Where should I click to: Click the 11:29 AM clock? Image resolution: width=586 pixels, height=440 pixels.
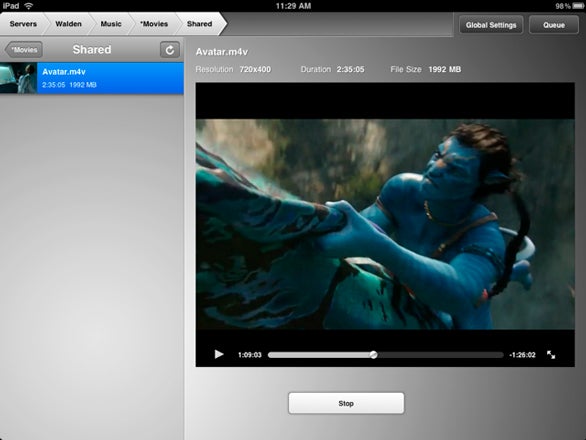293,6
